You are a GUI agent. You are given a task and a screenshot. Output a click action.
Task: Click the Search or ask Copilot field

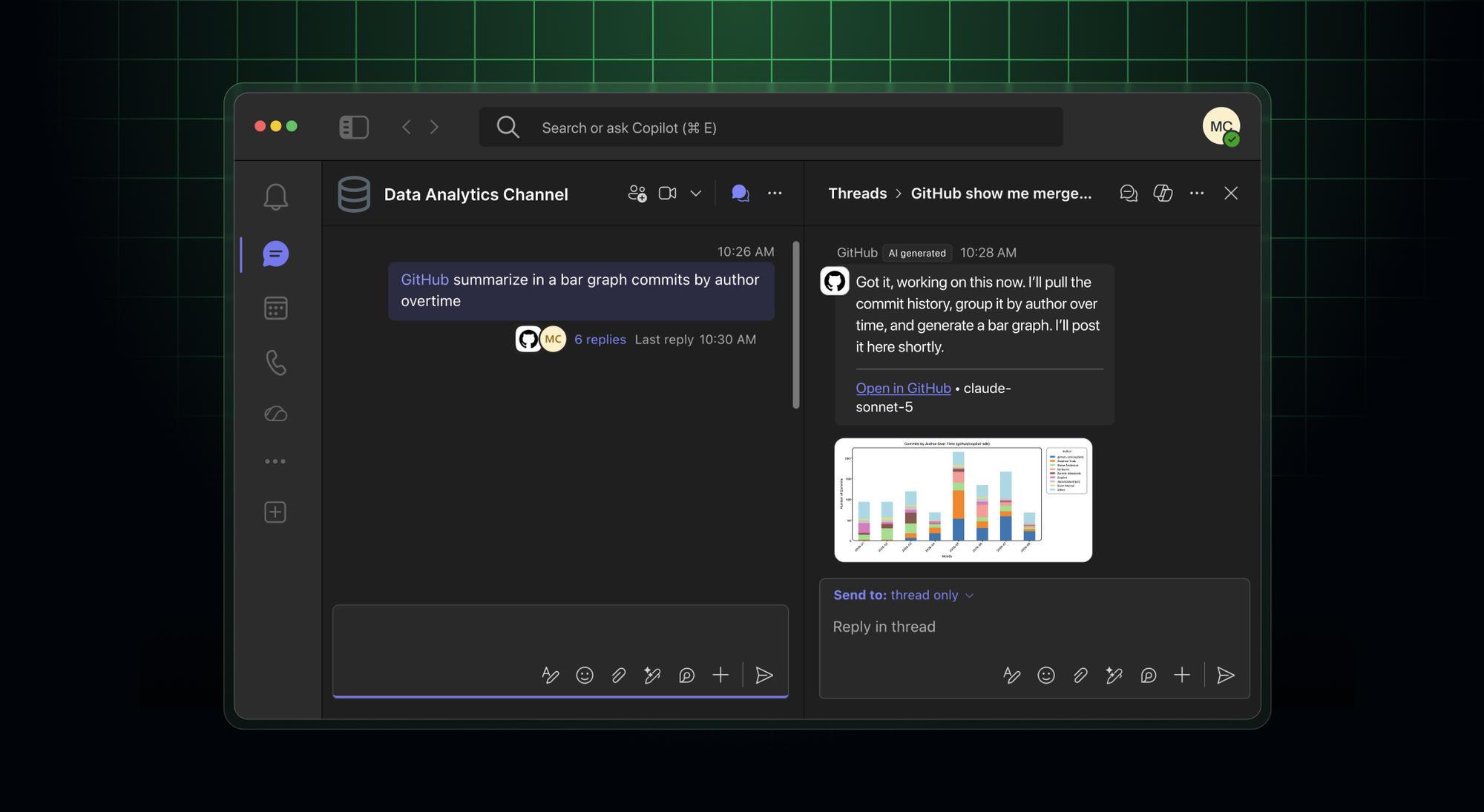click(x=771, y=127)
